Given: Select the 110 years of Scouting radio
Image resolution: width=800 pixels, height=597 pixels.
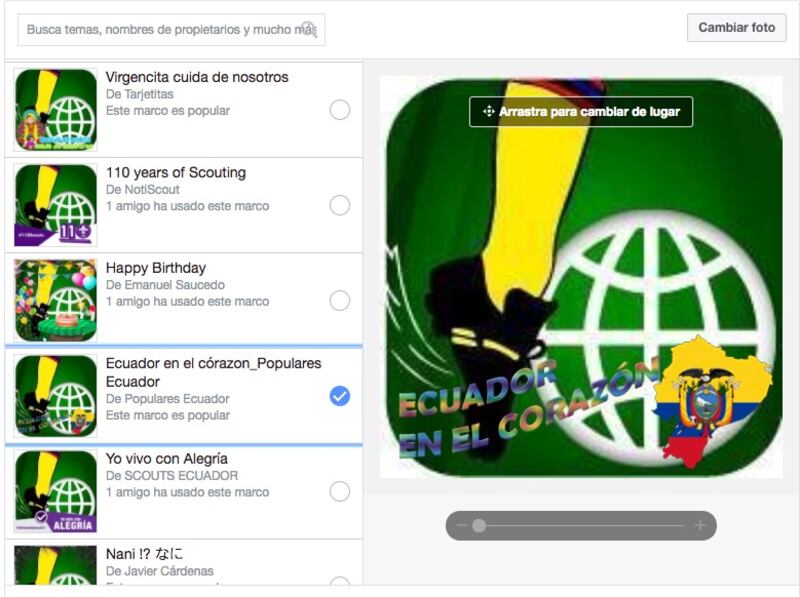Looking at the screenshot, I should click(340, 205).
